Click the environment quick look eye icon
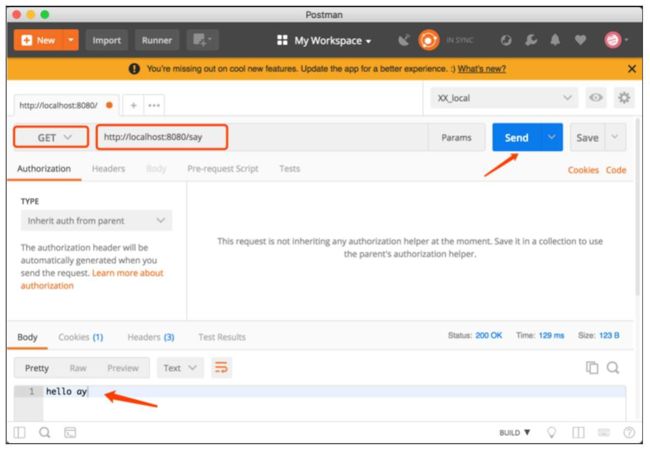 [x=596, y=98]
